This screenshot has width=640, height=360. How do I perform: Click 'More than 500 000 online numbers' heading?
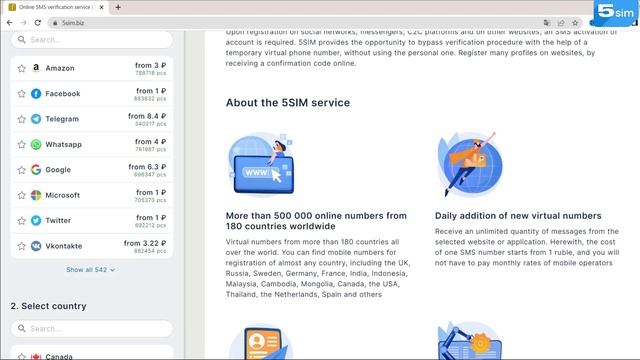click(x=316, y=221)
